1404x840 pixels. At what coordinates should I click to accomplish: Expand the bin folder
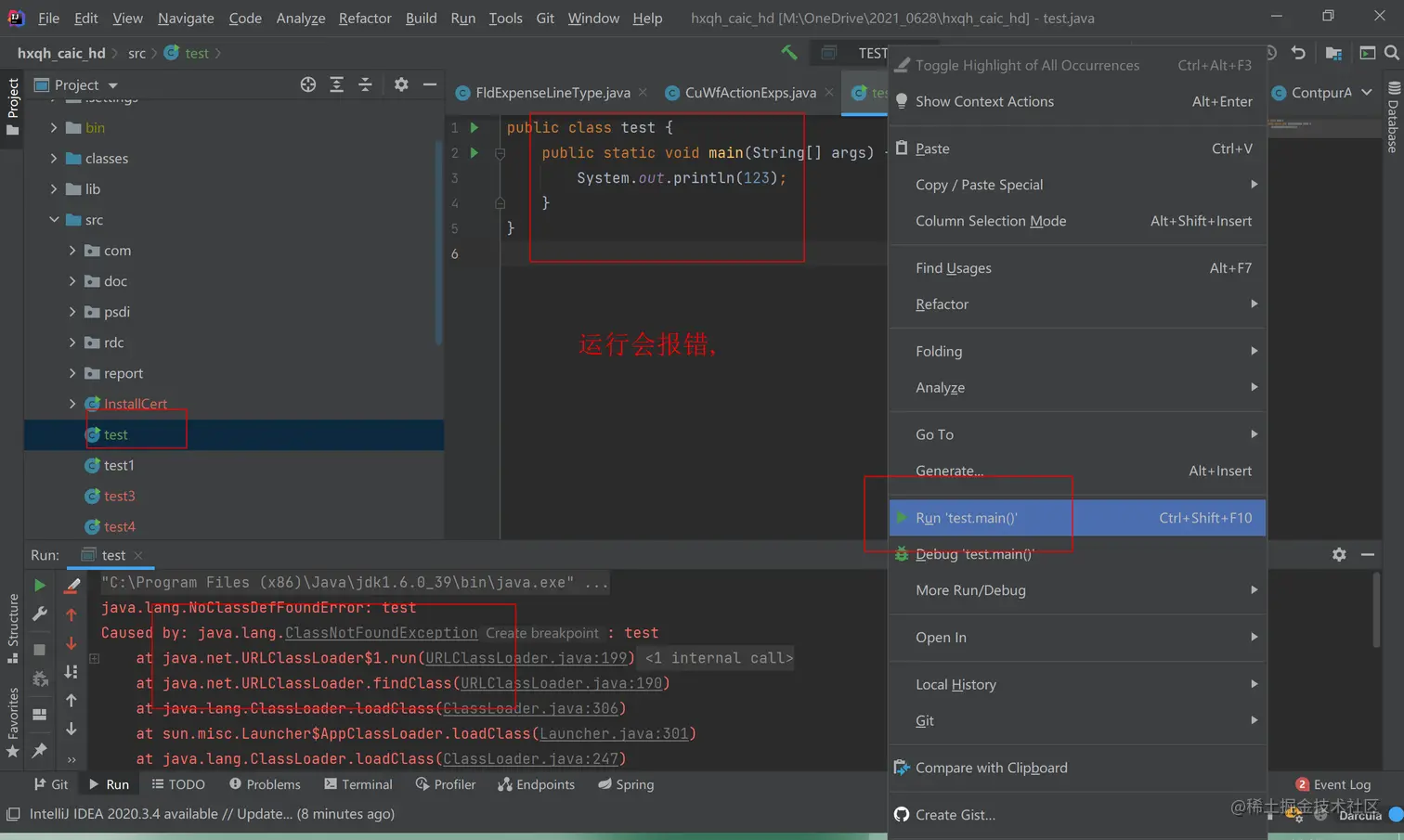[54, 128]
